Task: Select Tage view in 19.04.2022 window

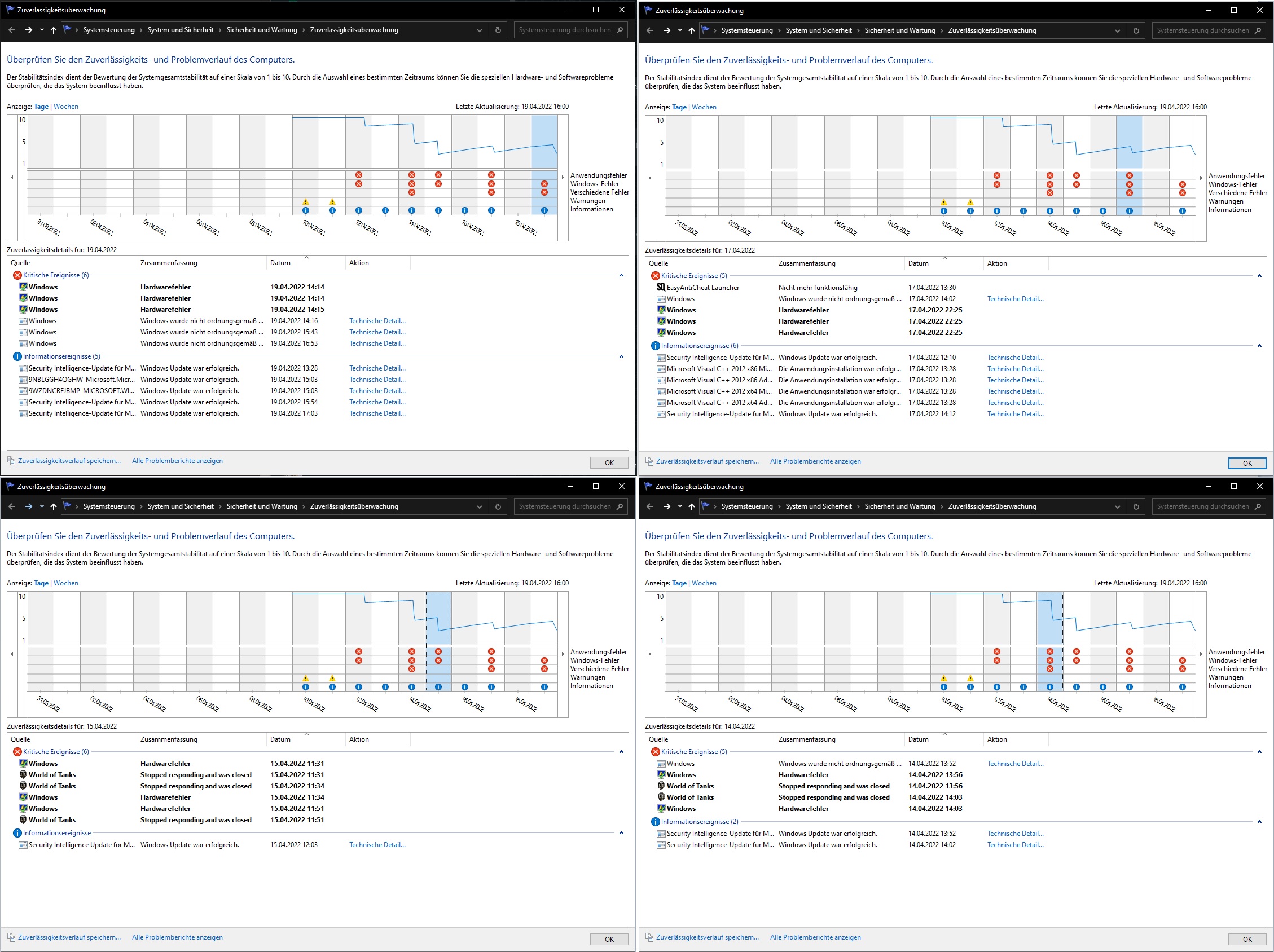Action: pos(41,107)
